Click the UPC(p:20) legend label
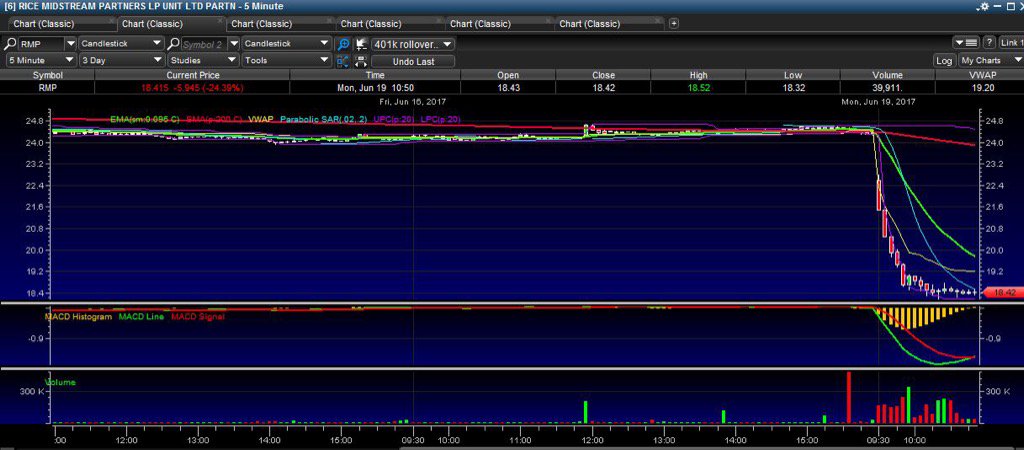This screenshot has height=450, width=1024. coord(393,119)
